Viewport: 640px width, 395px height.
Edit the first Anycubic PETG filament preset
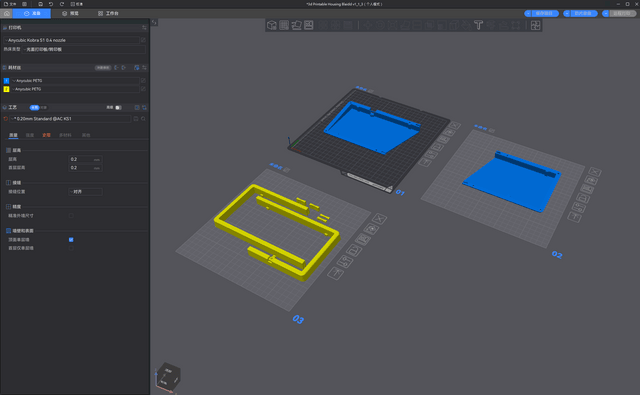tap(143, 81)
